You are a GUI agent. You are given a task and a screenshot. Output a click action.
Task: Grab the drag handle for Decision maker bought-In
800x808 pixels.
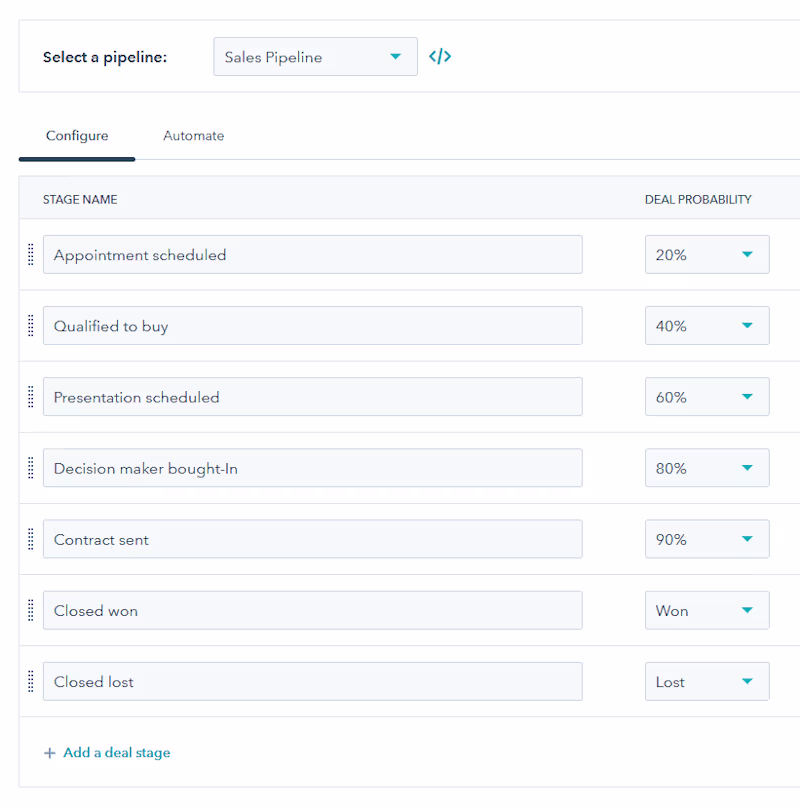tap(31, 468)
